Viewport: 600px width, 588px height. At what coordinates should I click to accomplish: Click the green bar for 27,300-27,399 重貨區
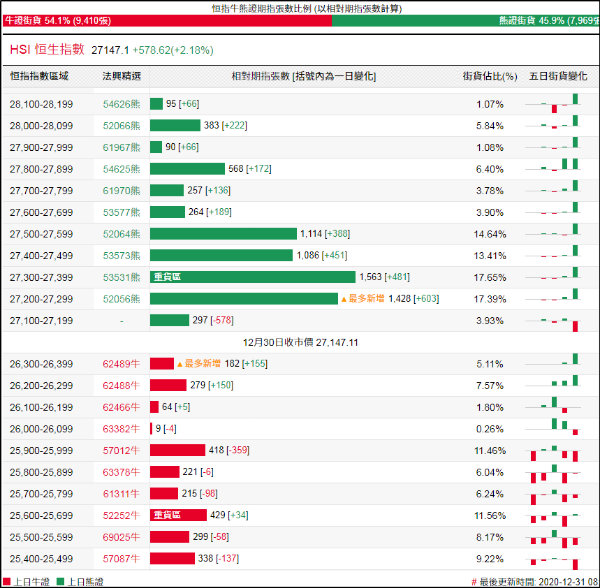253,277
